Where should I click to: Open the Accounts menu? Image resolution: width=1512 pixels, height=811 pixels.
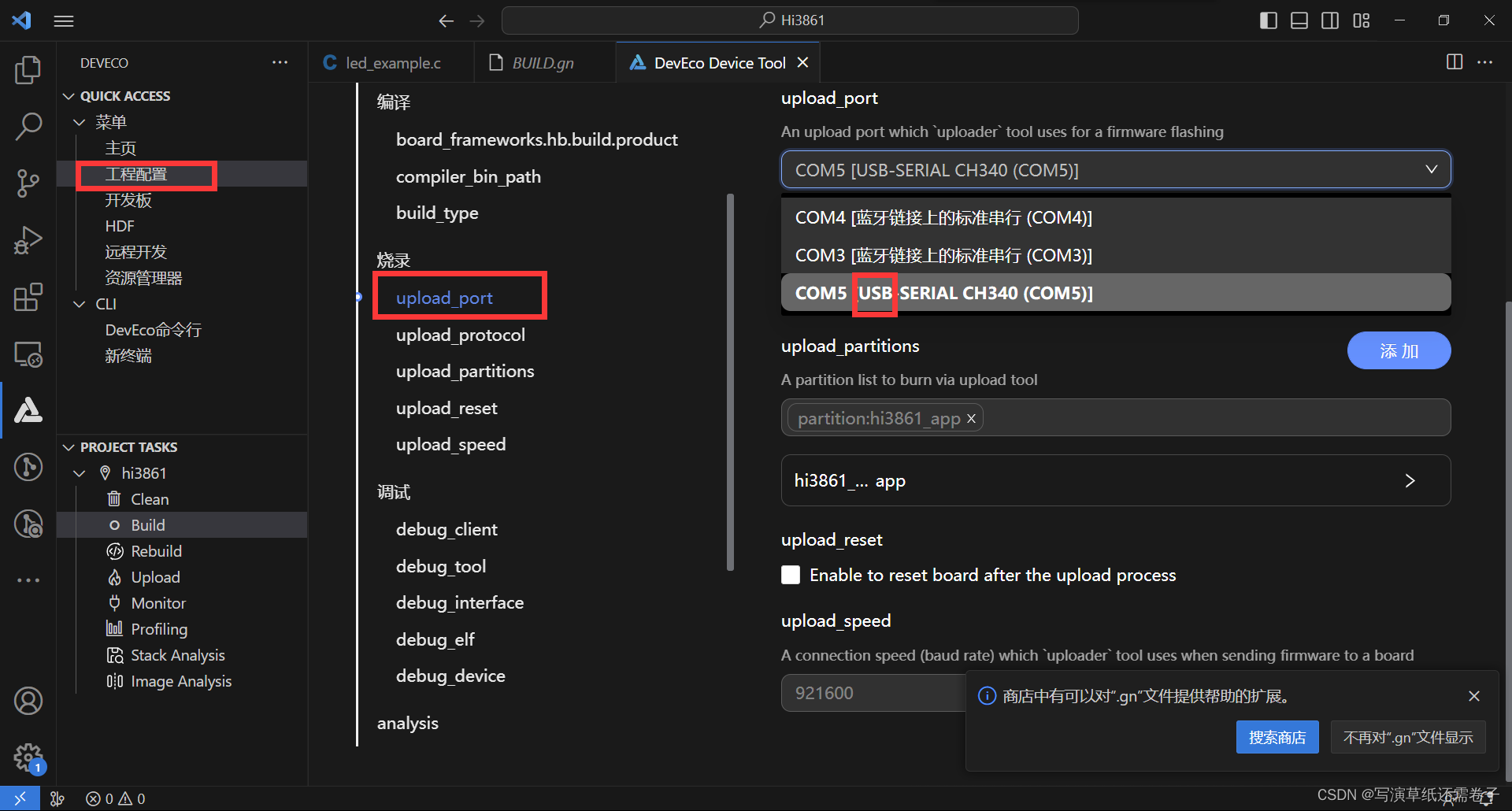(28, 701)
